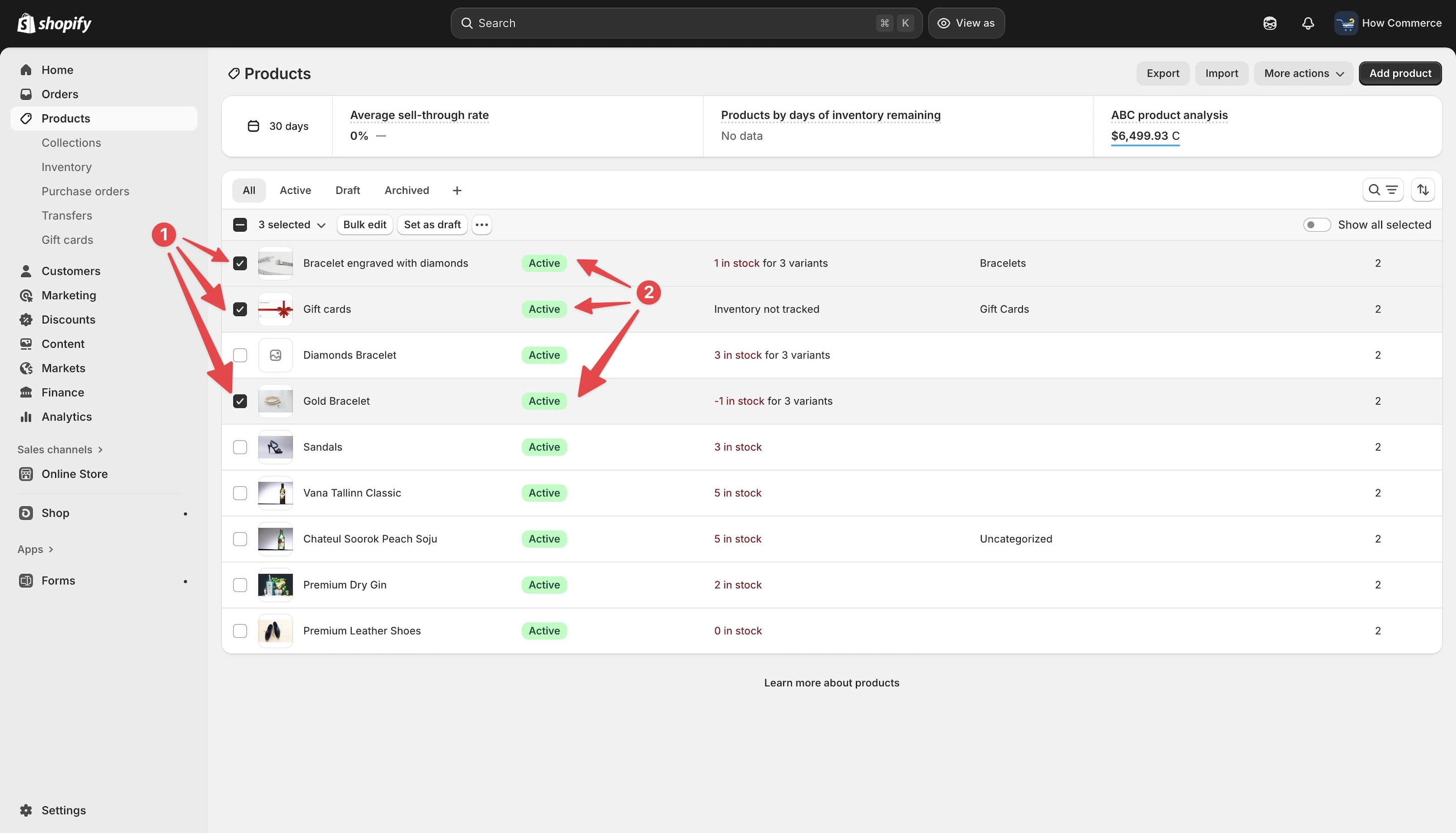Open Inventory in sidebar

66,167
